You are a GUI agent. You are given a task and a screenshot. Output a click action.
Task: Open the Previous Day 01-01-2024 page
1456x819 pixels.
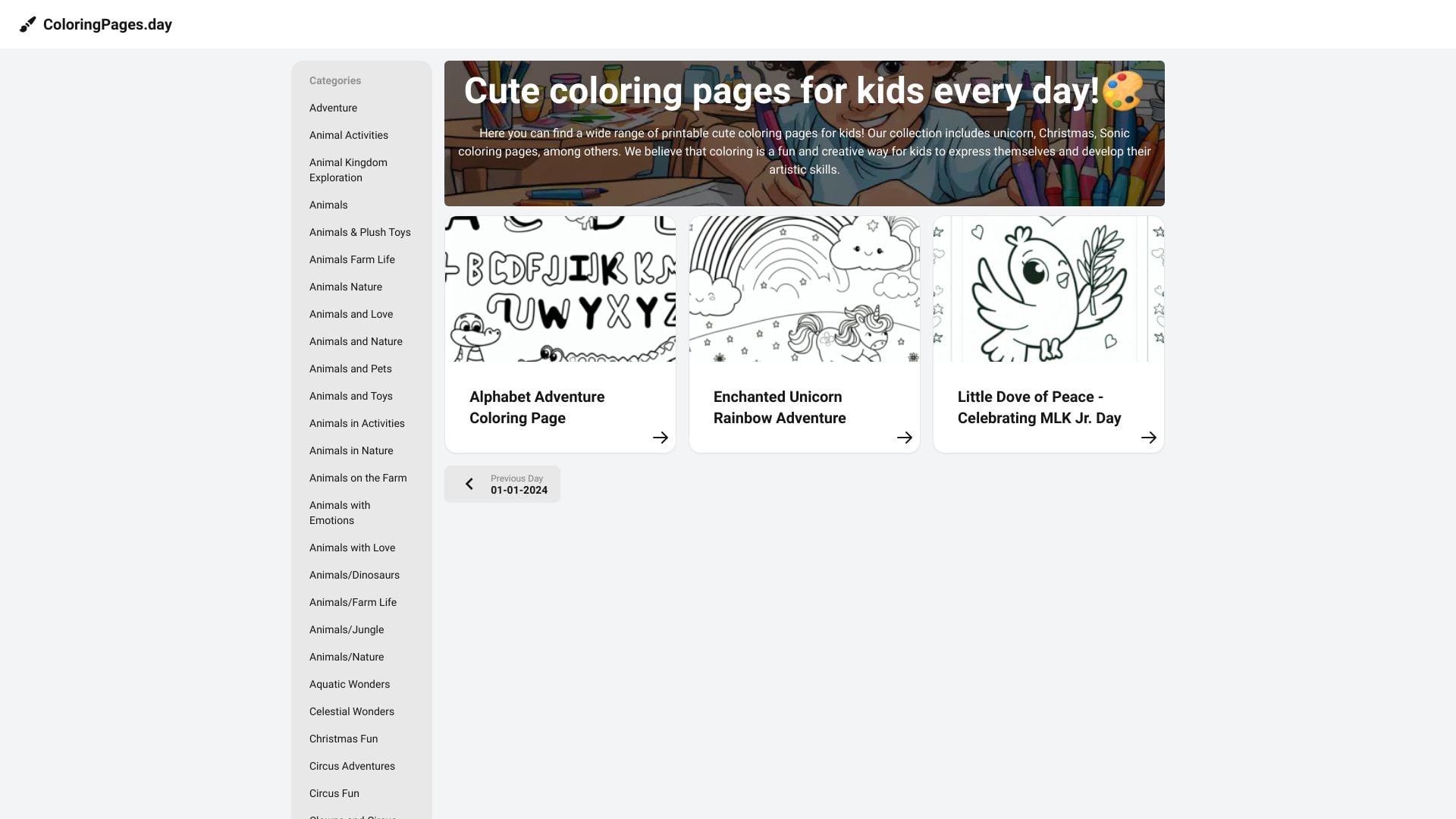click(x=502, y=484)
